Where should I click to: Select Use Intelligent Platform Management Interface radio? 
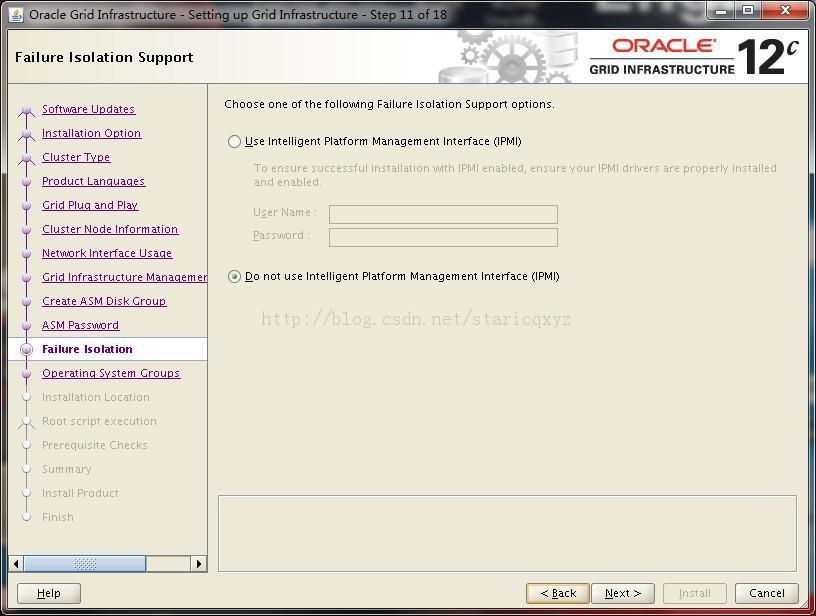pos(235,142)
